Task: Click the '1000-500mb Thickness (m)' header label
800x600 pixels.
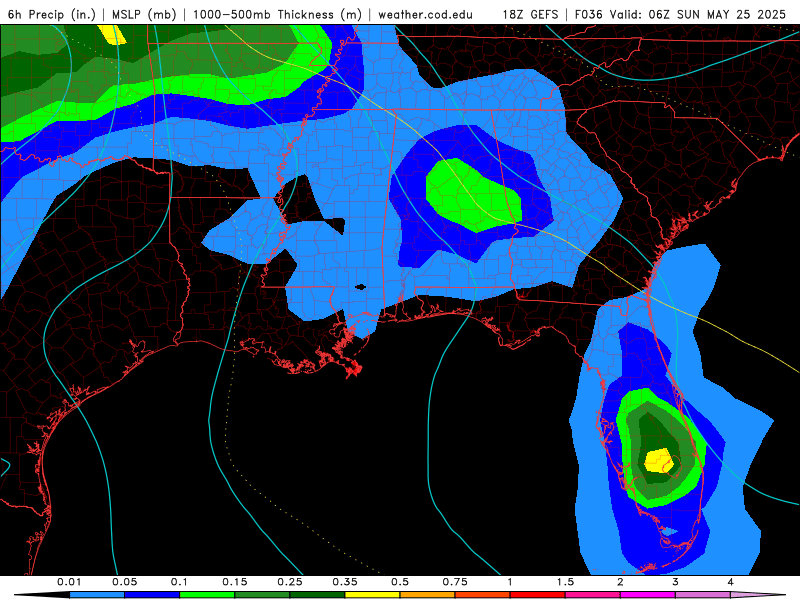Action: (277, 14)
